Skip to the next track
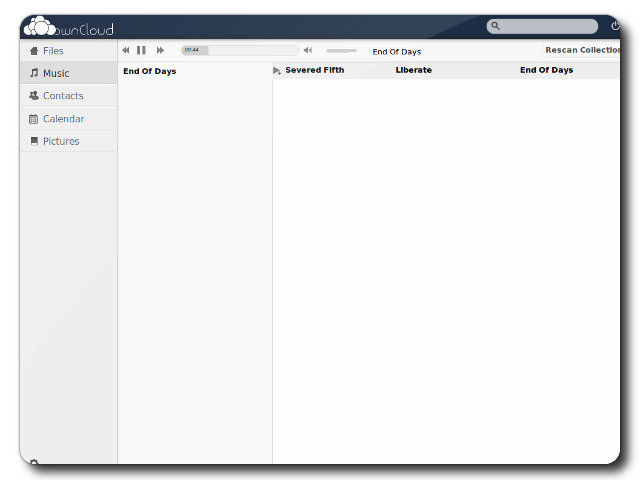Screen dimensions: 640x480 tap(160, 50)
